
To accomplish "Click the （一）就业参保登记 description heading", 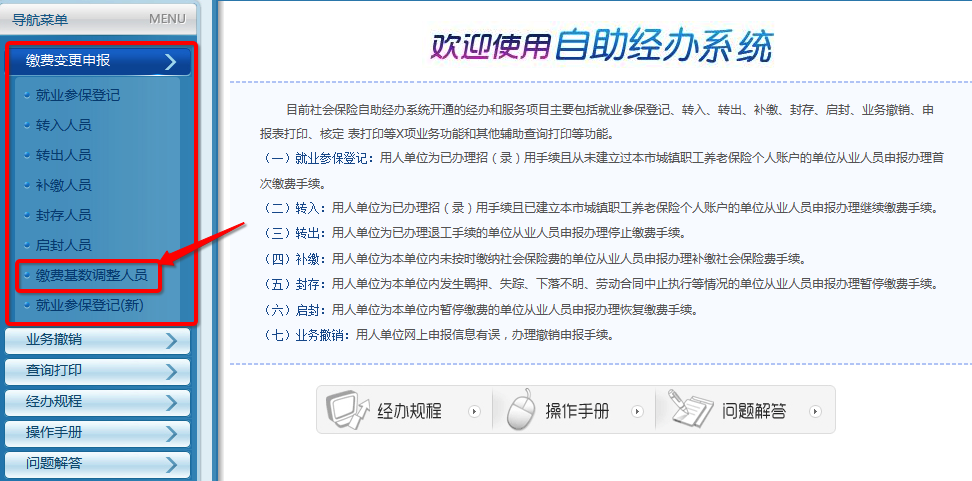I will (x=317, y=158).
